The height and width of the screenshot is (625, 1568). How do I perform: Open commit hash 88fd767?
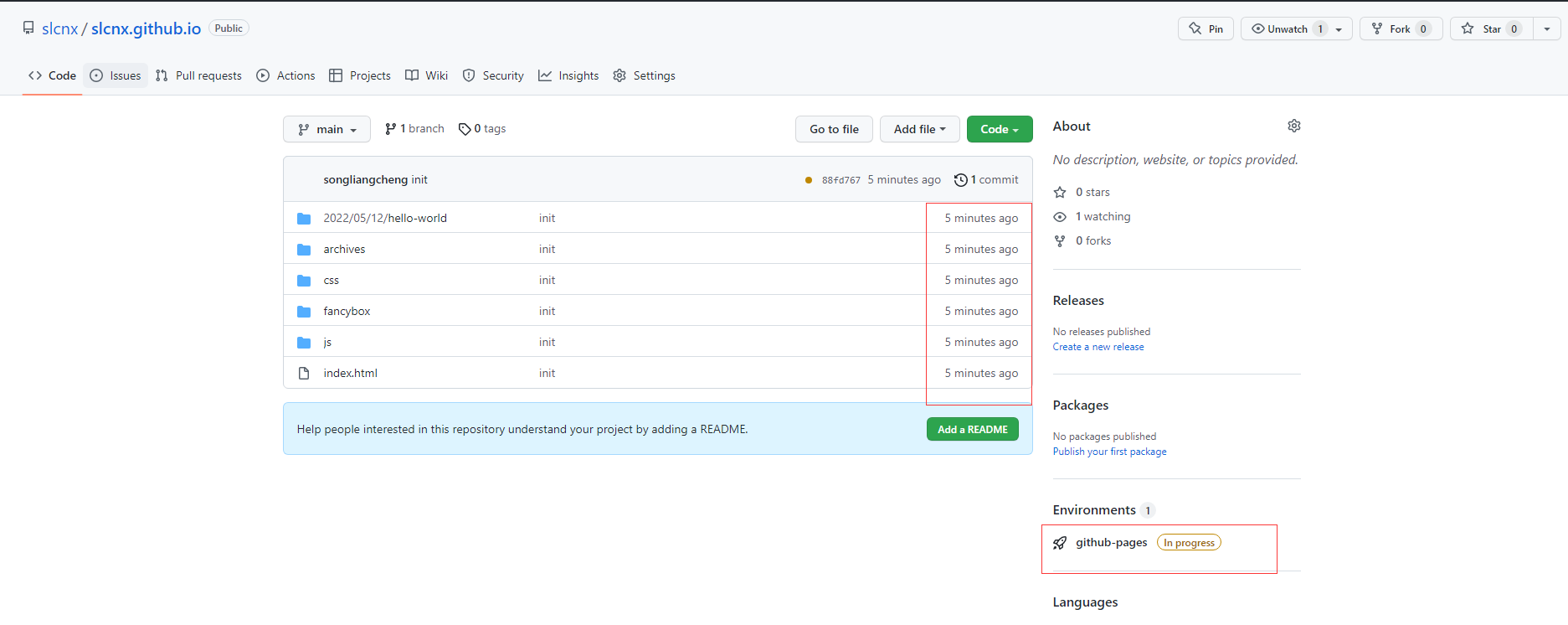841,180
